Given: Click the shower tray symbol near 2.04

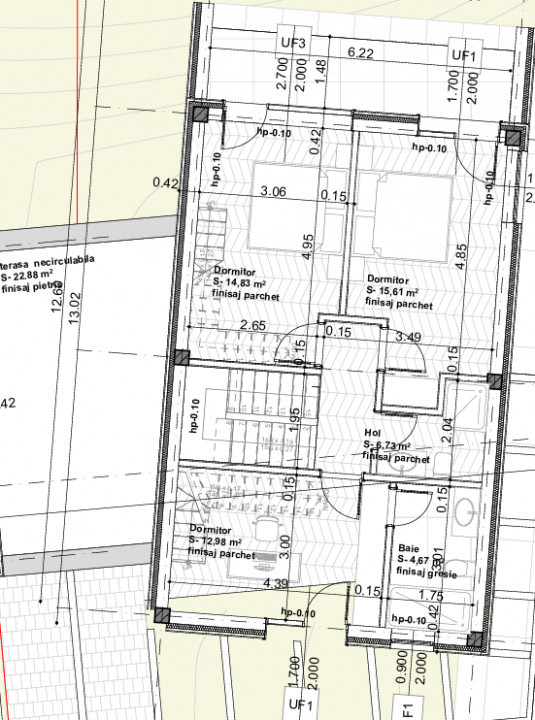Looking at the screenshot, I should (x=466, y=406).
